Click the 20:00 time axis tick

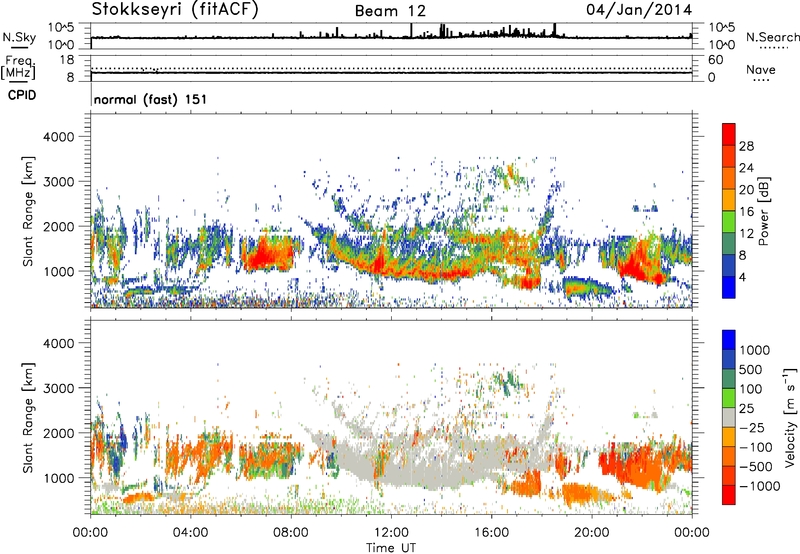(592, 533)
